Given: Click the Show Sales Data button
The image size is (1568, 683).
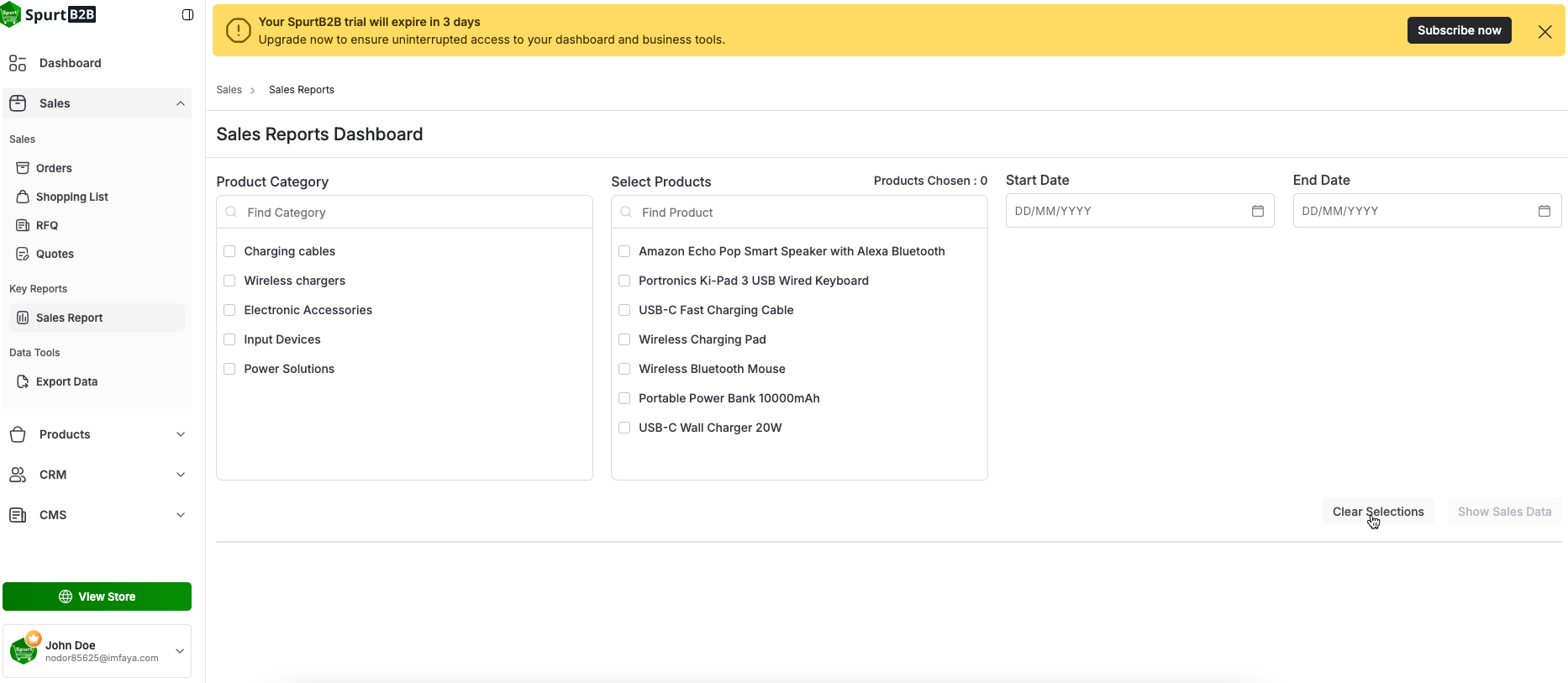Looking at the screenshot, I should (1504, 512).
